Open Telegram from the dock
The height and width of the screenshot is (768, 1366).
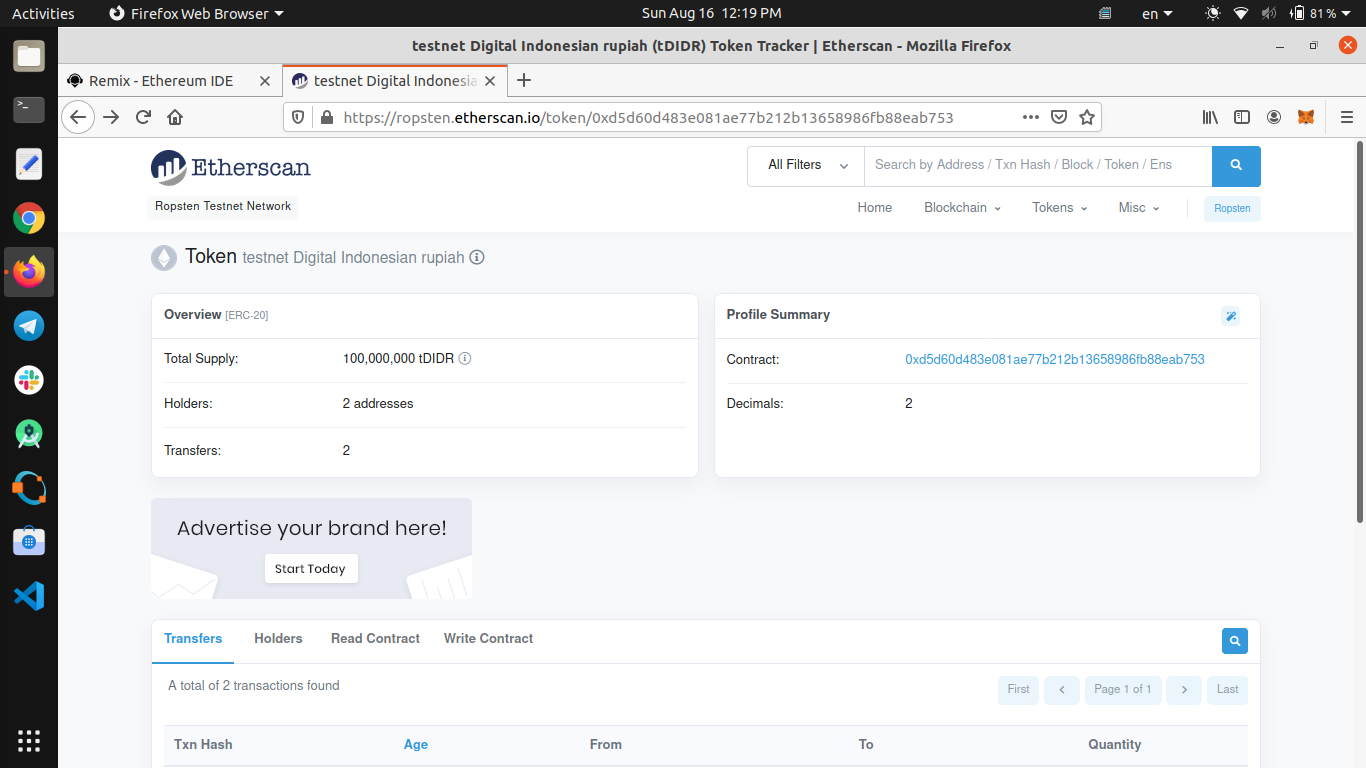click(x=29, y=326)
